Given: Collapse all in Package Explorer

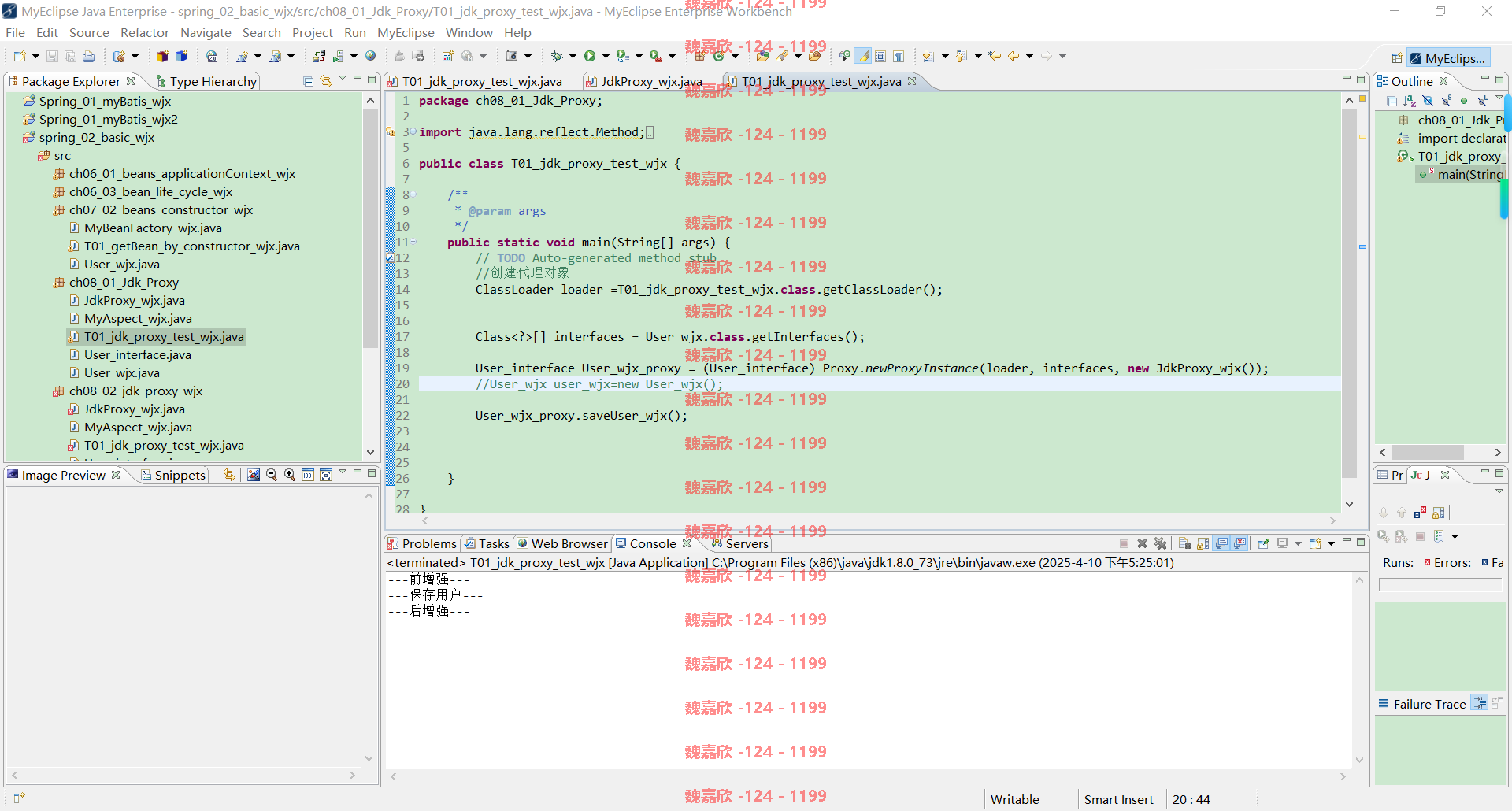Looking at the screenshot, I should pos(309,81).
